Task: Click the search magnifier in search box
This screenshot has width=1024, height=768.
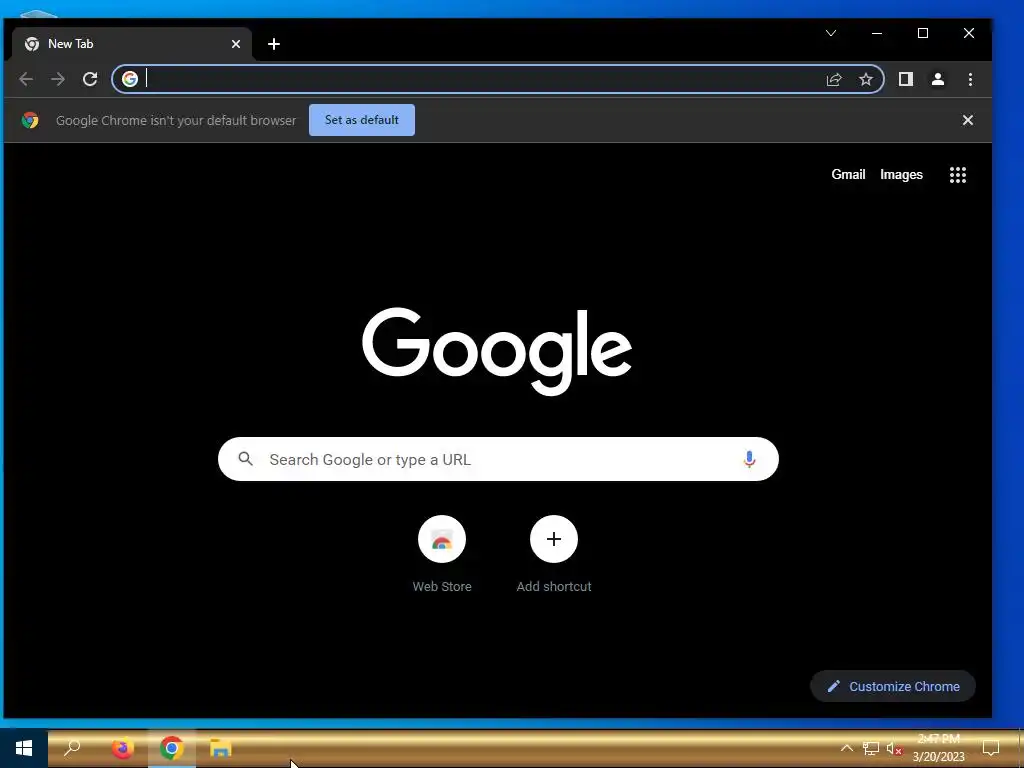Action: point(246,459)
